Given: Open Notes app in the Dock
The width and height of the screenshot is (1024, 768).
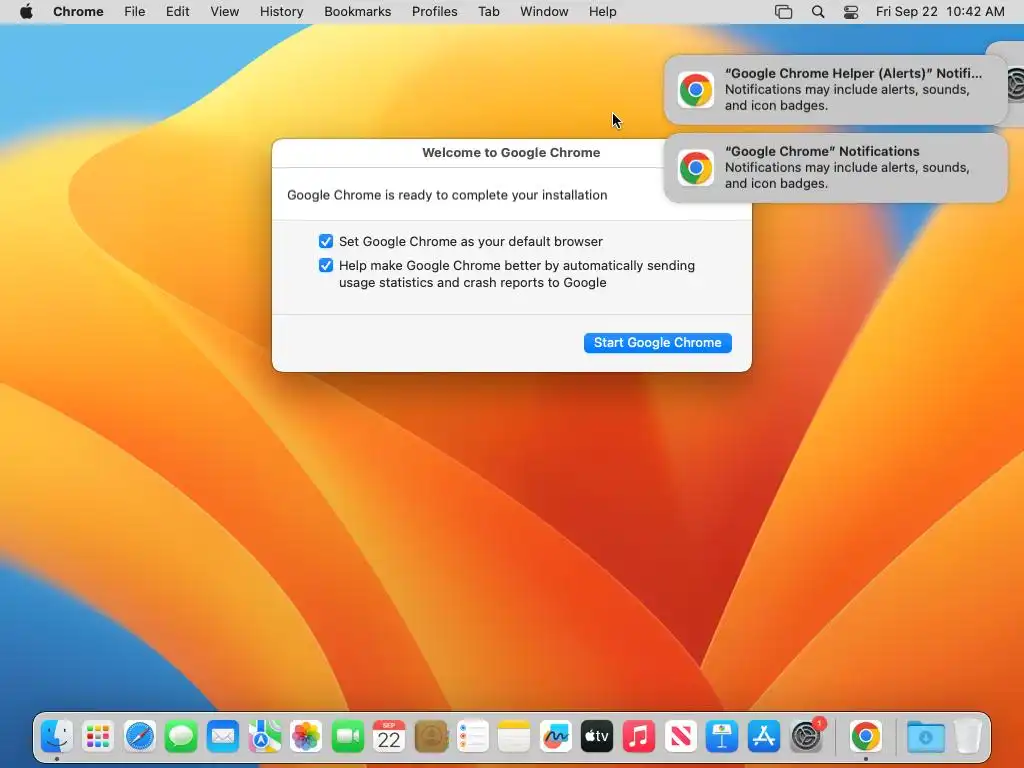Looking at the screenshot, I should click(x=514, y=737).
